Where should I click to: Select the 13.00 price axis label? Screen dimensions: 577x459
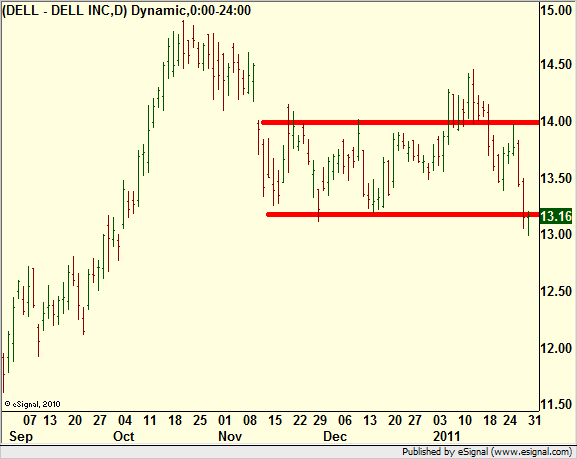coord(556,233)
